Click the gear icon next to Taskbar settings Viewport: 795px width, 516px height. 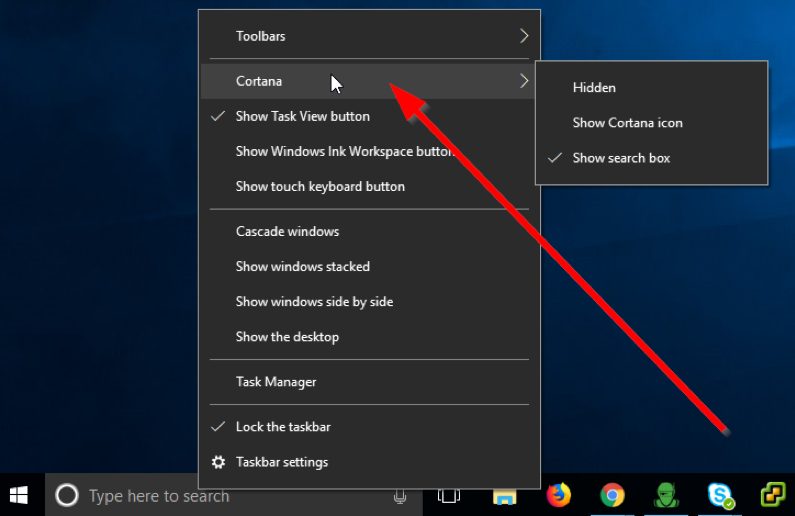click(x=219, y=462)
